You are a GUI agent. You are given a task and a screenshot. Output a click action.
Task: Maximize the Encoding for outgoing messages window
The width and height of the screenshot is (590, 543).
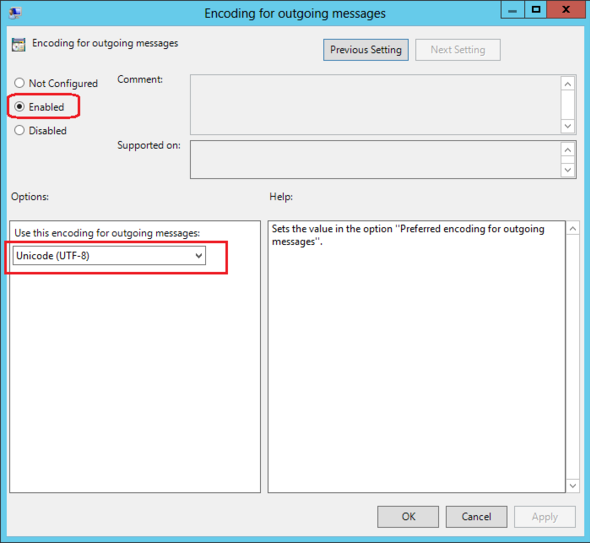(x=536, y=9)
